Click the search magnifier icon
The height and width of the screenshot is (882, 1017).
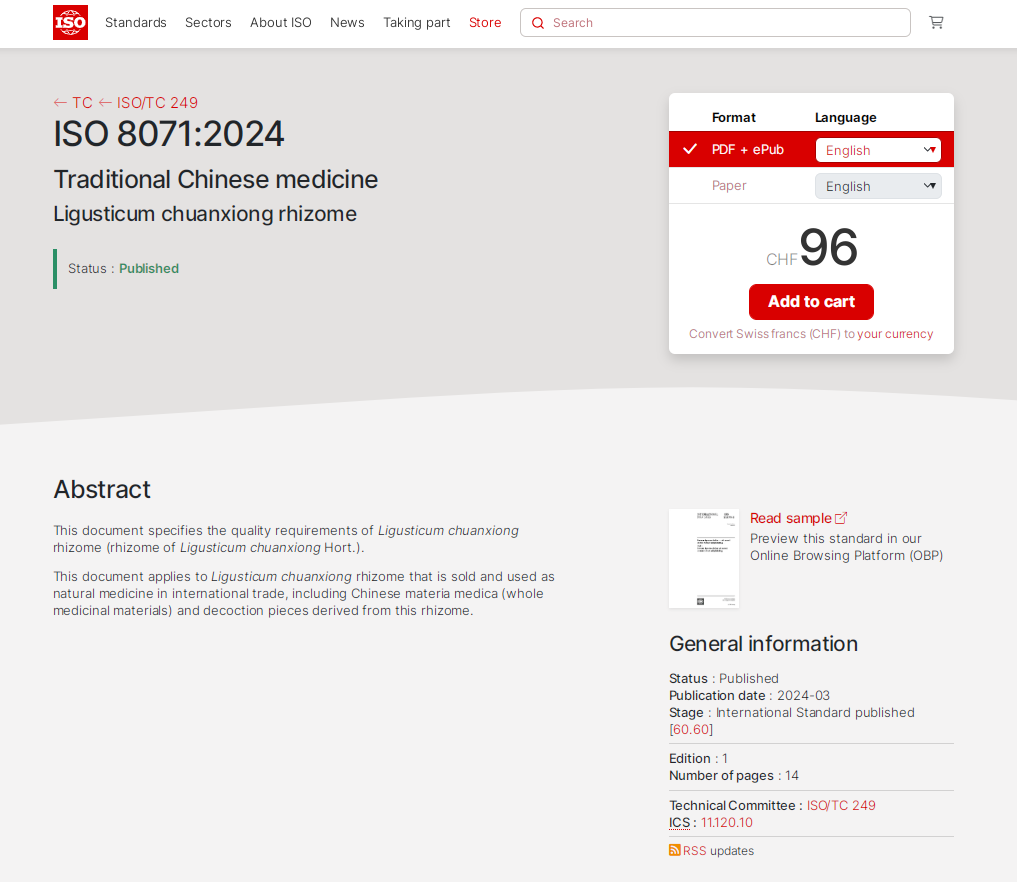(x=538, y=23)
